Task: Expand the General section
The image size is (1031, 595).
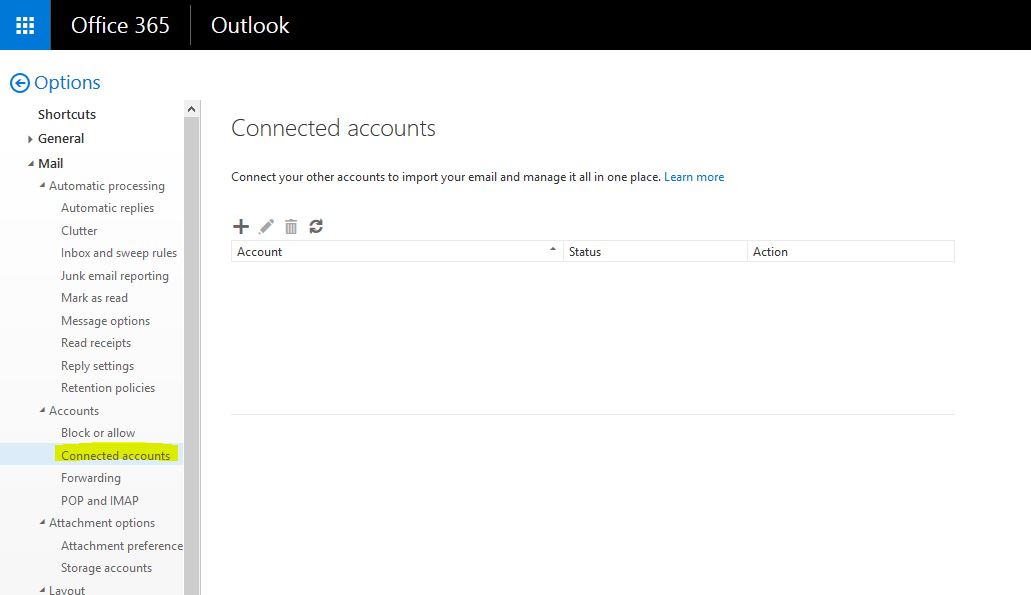Action: (x=30, y=139)
